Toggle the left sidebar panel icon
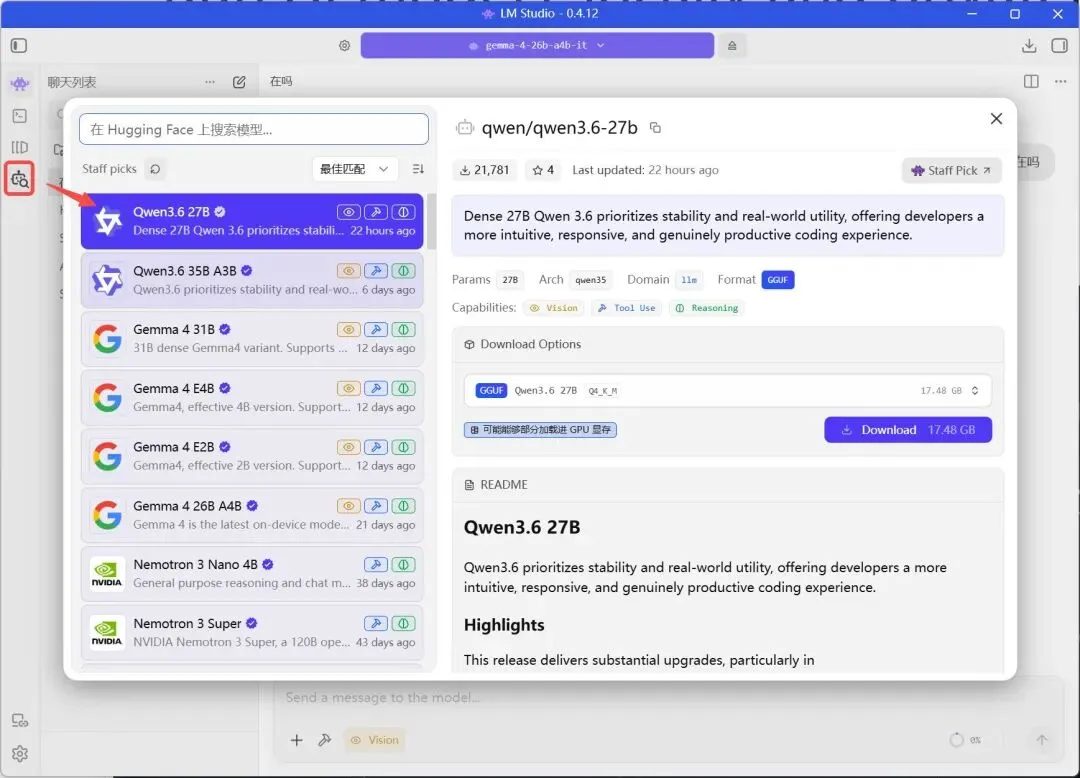 coord(19,45)
